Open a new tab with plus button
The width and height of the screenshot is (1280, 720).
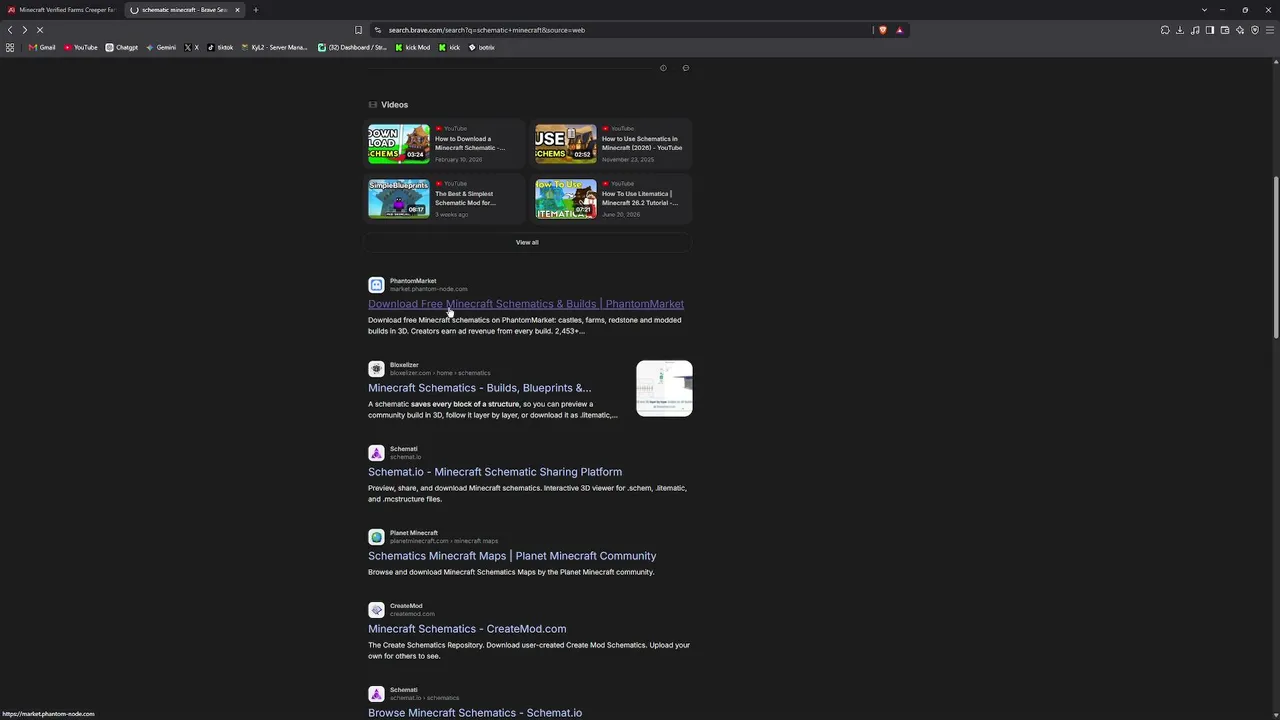pyautogui.click(x=255, y=10)
